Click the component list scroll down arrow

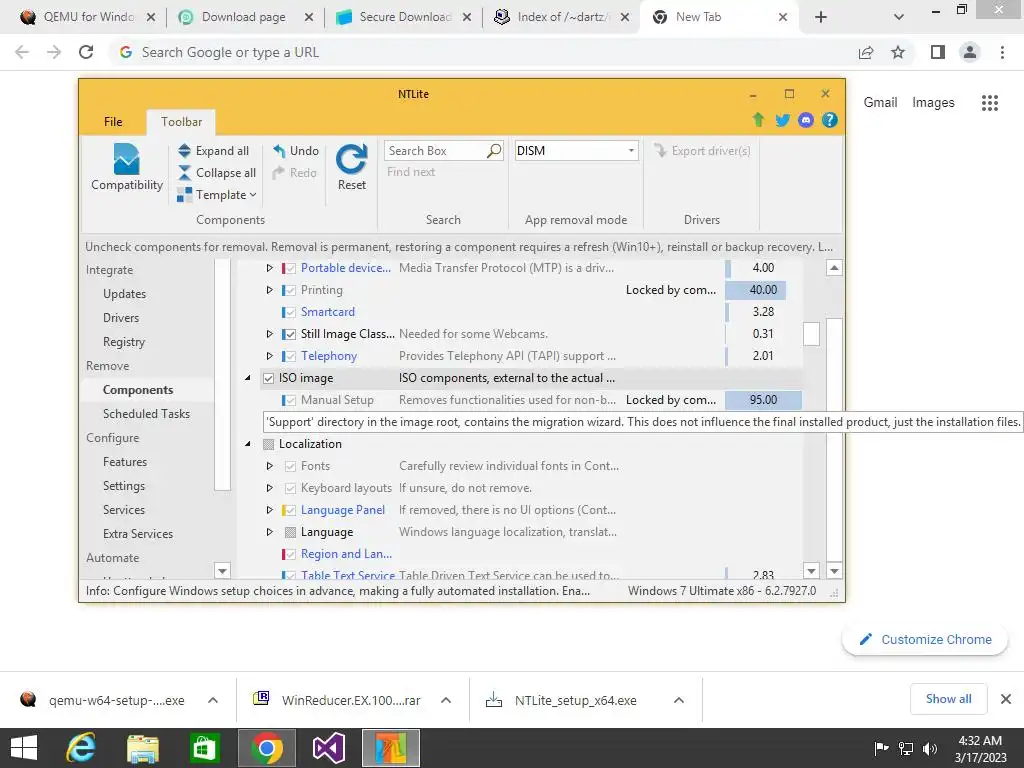[834, 571]
